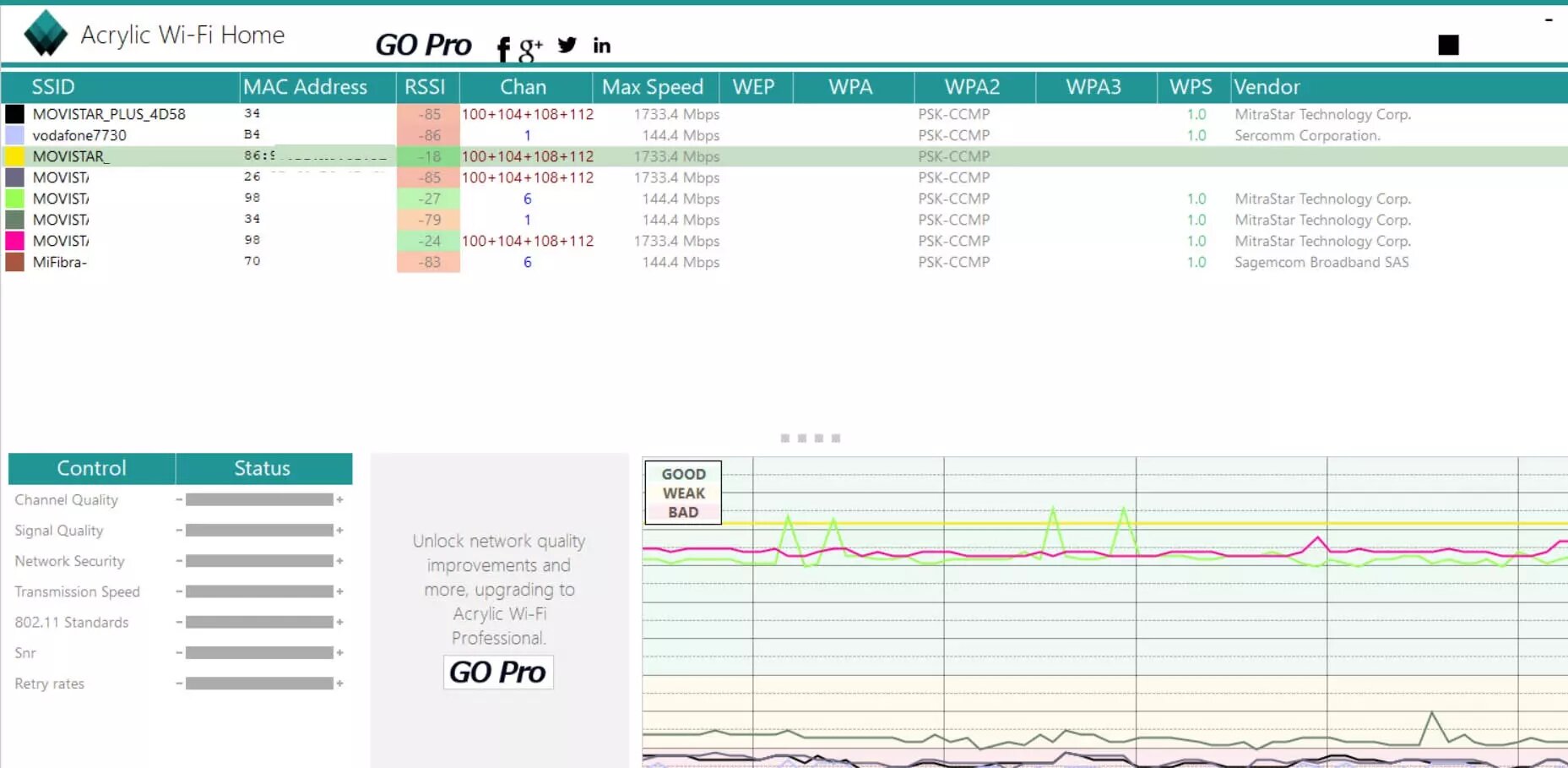The image size is (1568, 768).
Task: Click the Snr control label
Action: coord(25,653)
